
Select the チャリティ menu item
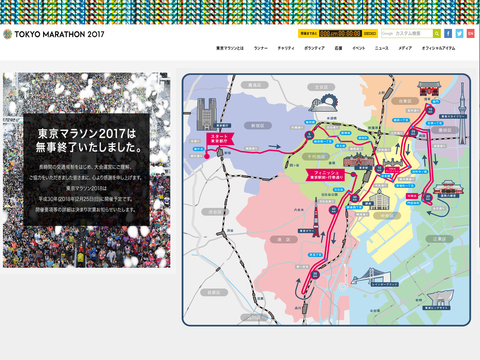point(286,48)
